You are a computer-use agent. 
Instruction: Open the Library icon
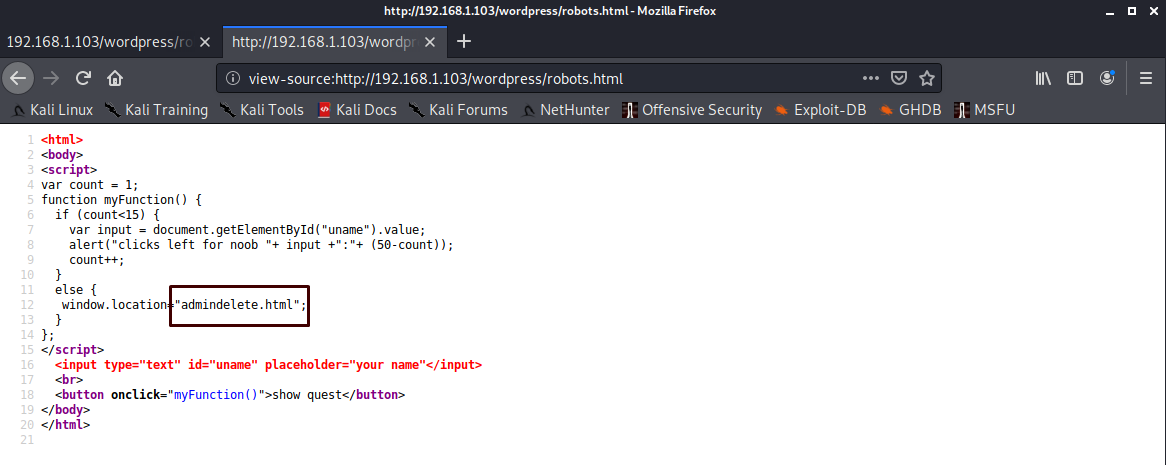(1043, 78)
